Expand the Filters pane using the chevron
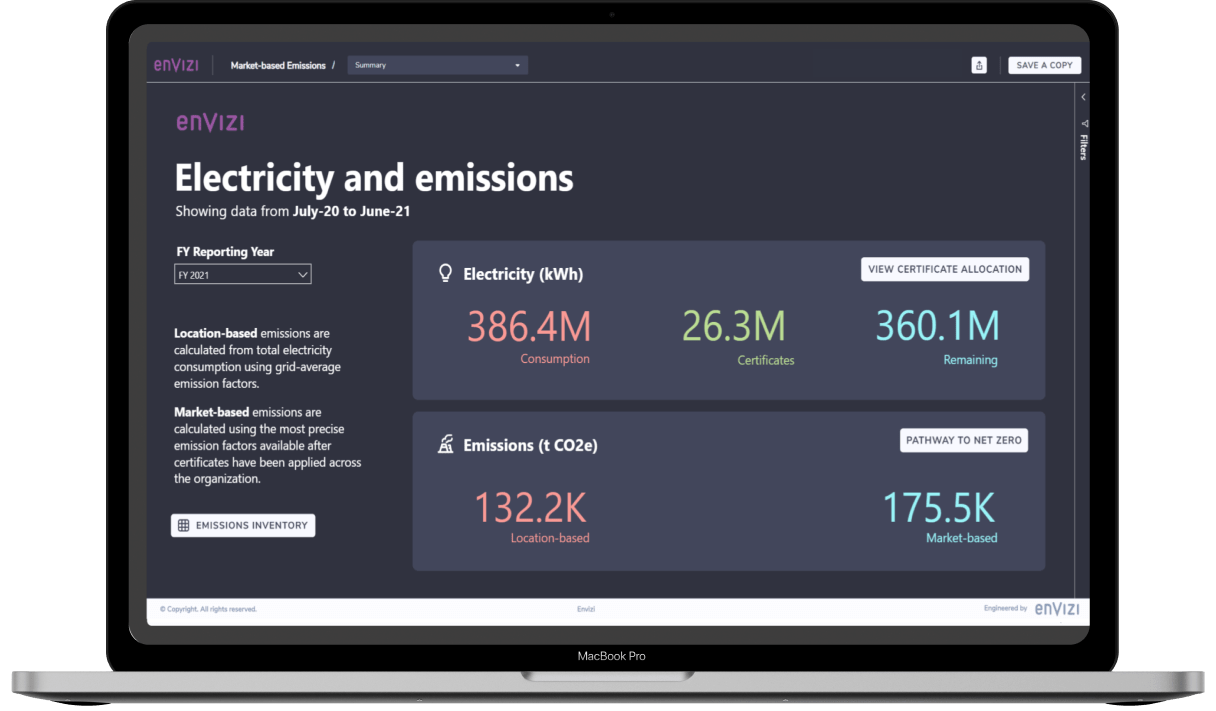 (1083, 97)
